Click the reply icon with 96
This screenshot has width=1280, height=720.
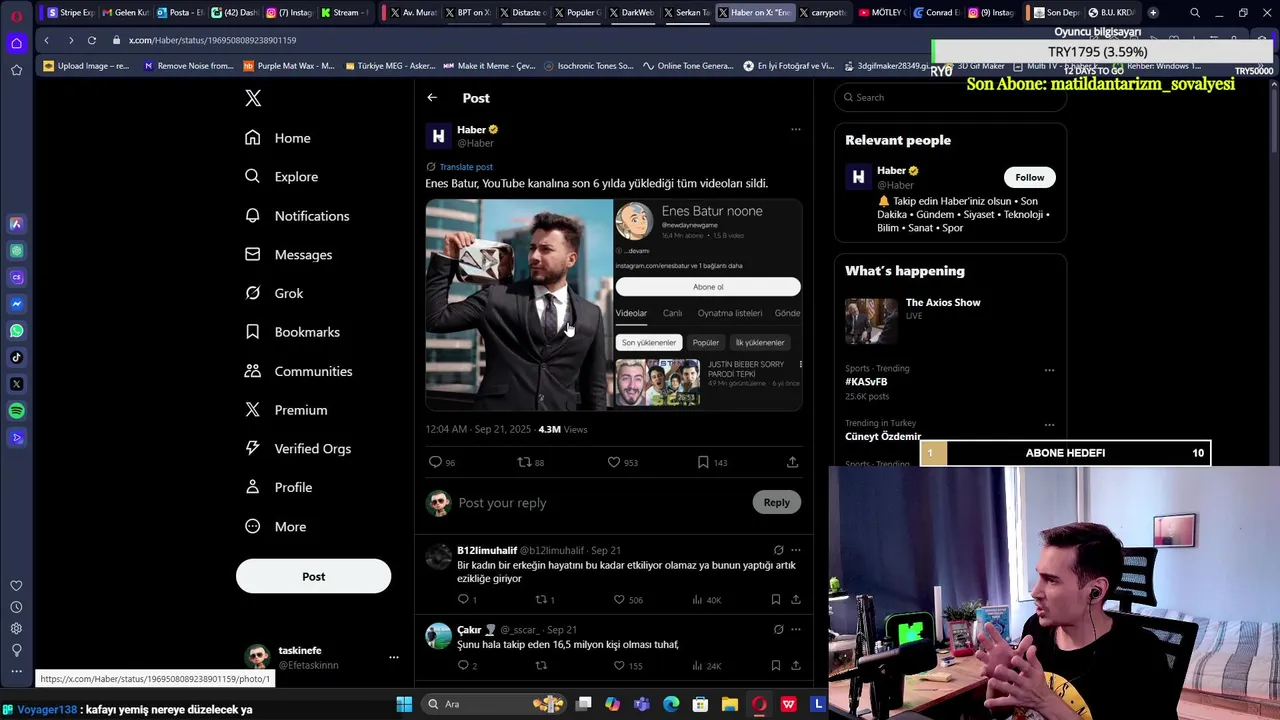435,462
